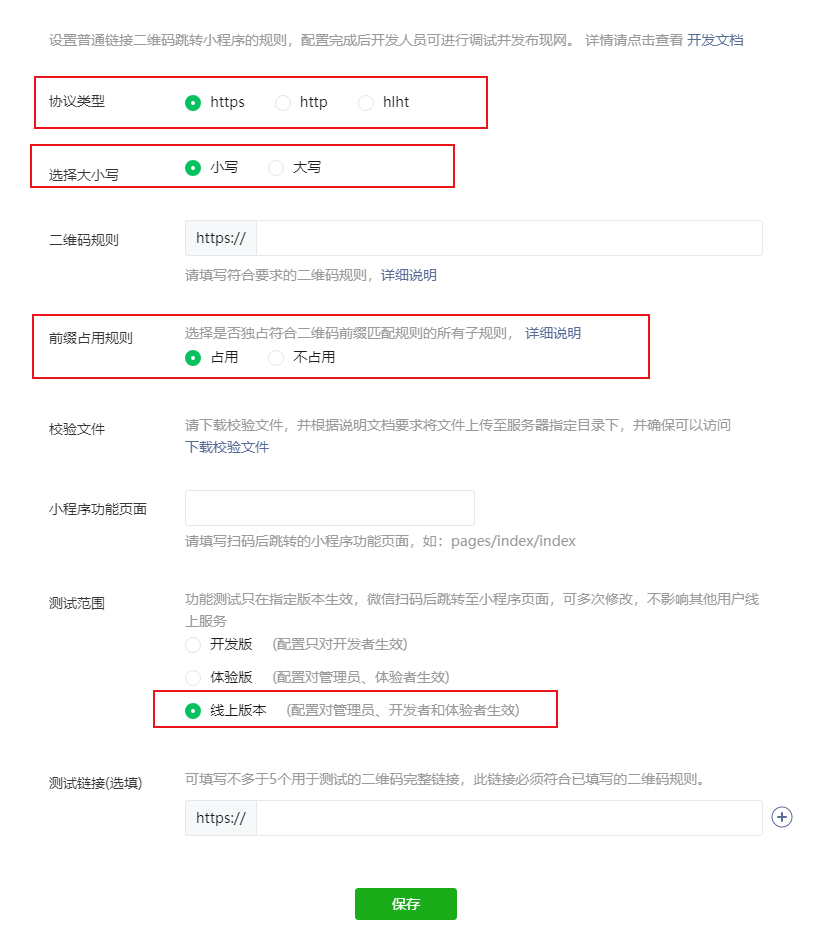840x940 pixels.
Task: Click hint text mentioning pages/index/index
Action: coord(380,541)
